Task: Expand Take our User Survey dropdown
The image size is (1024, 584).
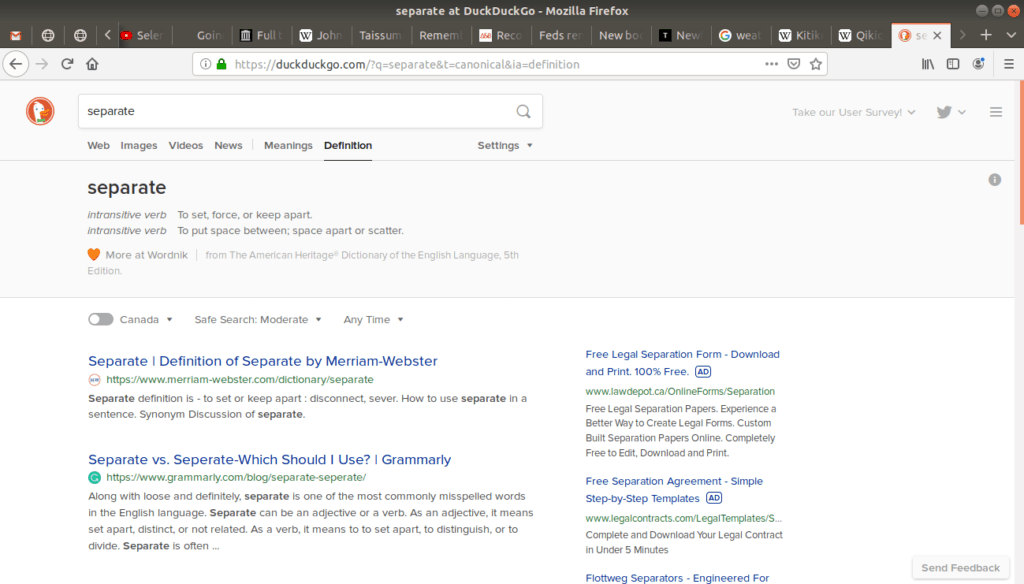Action: click(x=854, y=112)
